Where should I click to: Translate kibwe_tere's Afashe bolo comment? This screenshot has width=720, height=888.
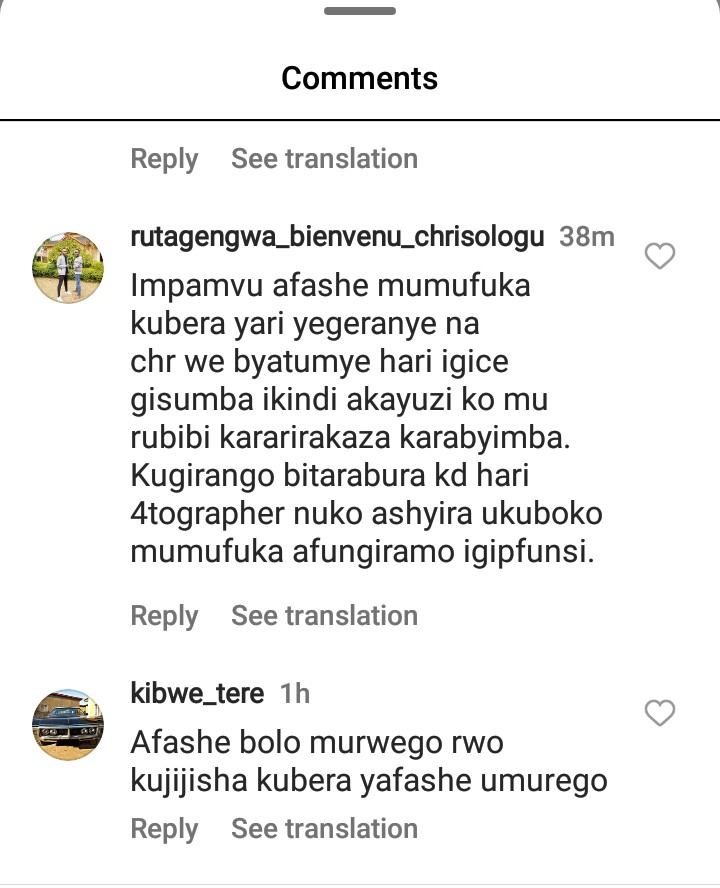coord(325,829)
